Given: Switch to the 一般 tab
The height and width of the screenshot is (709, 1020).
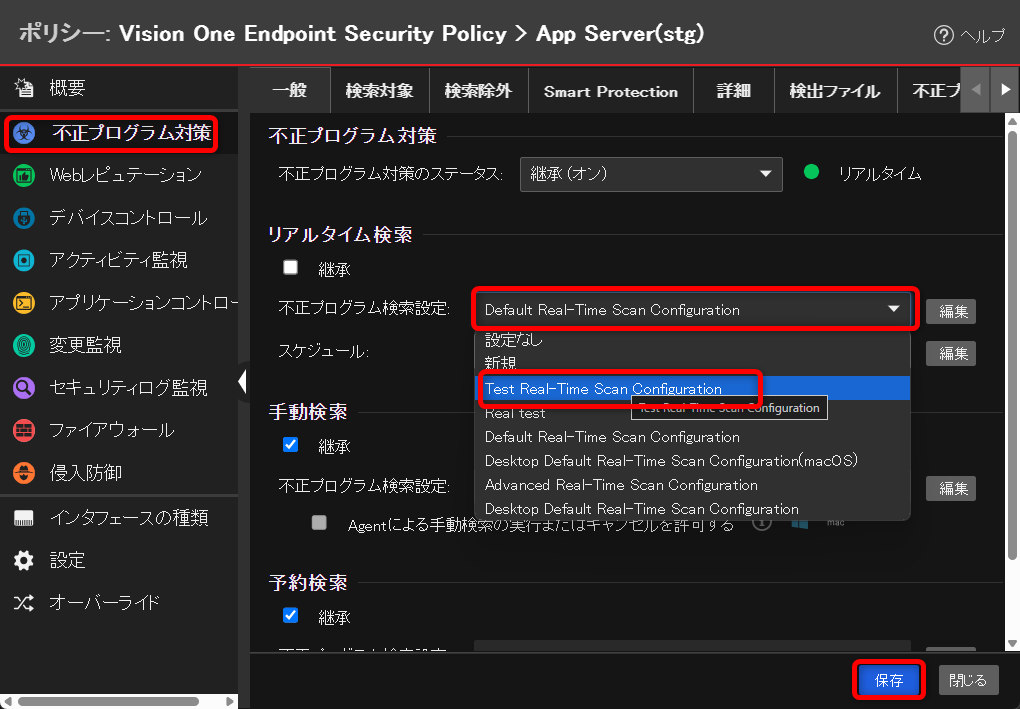Looking at the screenshot, I should 289,90.
